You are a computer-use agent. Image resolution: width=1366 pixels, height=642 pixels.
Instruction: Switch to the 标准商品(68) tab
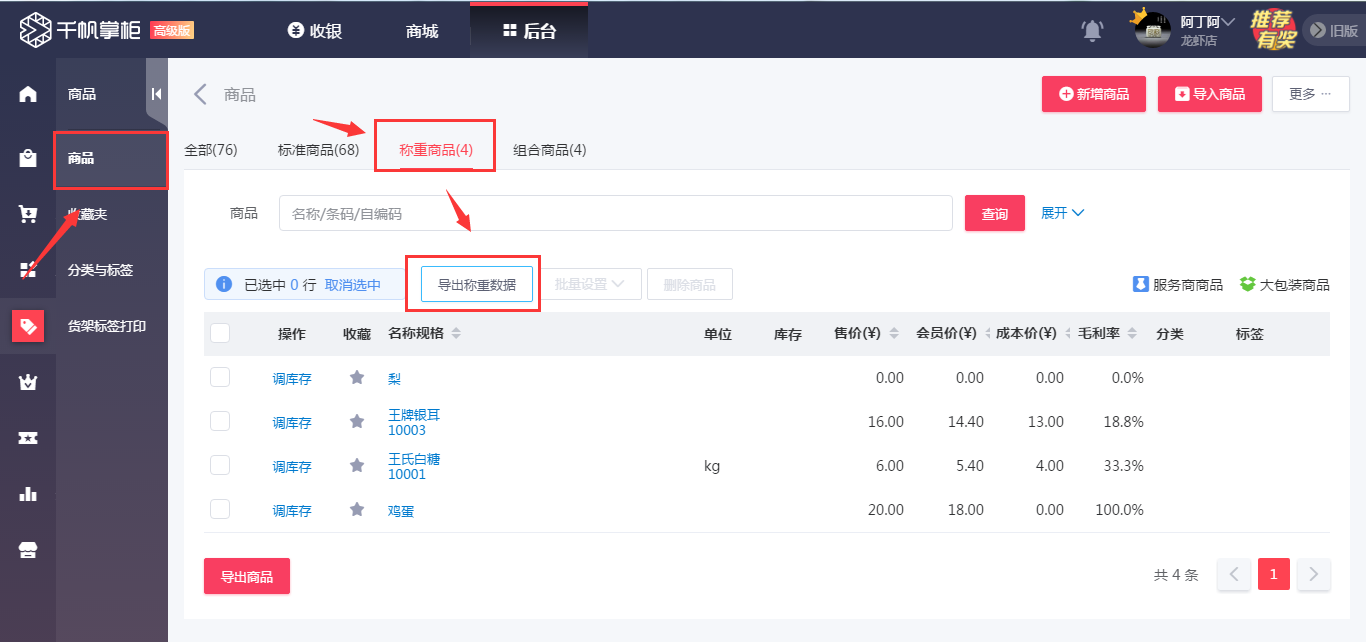[317, 149]
